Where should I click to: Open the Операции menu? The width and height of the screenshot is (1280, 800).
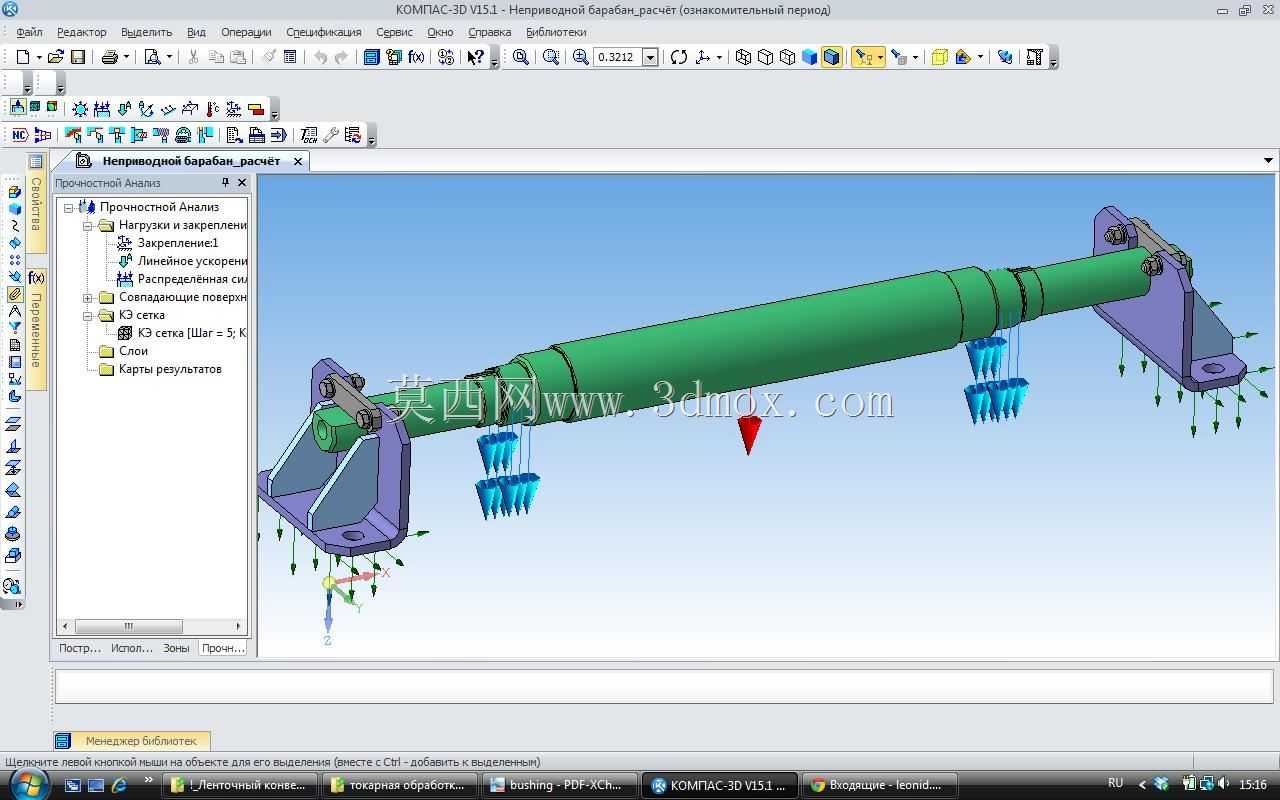point(246,32)
